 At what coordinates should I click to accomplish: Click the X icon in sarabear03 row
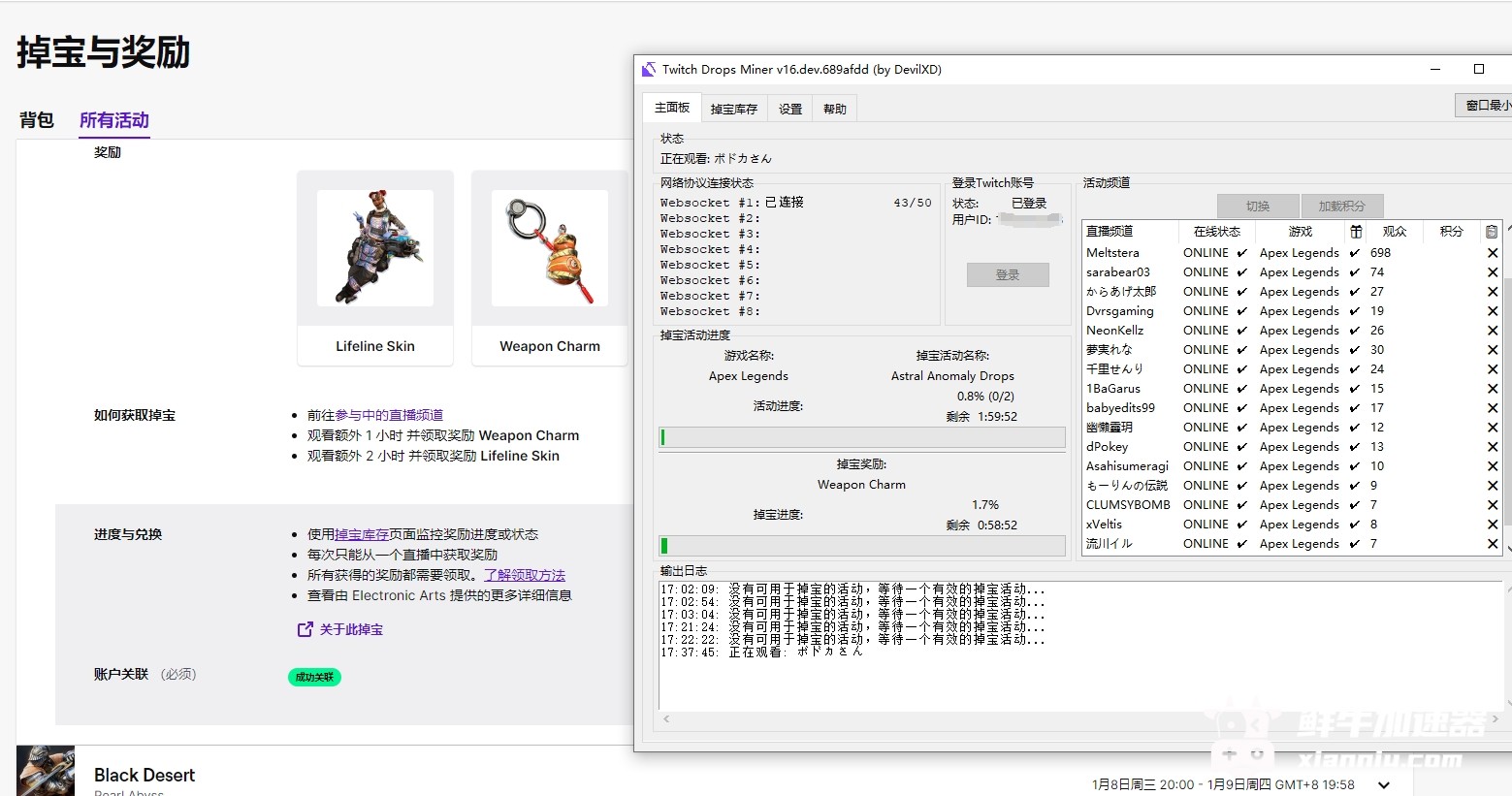1493,272
